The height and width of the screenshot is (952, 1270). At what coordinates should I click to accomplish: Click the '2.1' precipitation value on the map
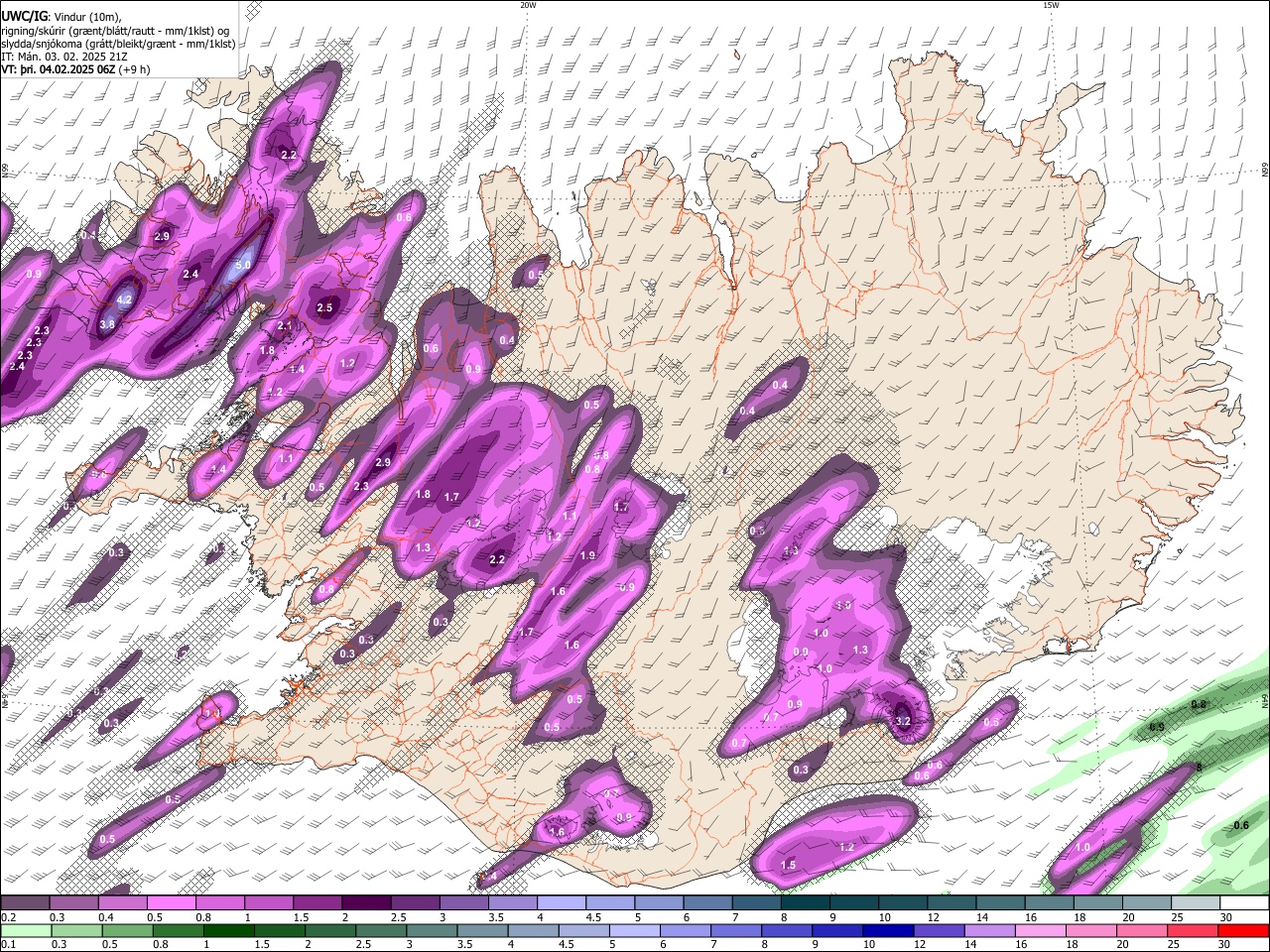click(284, 325)
